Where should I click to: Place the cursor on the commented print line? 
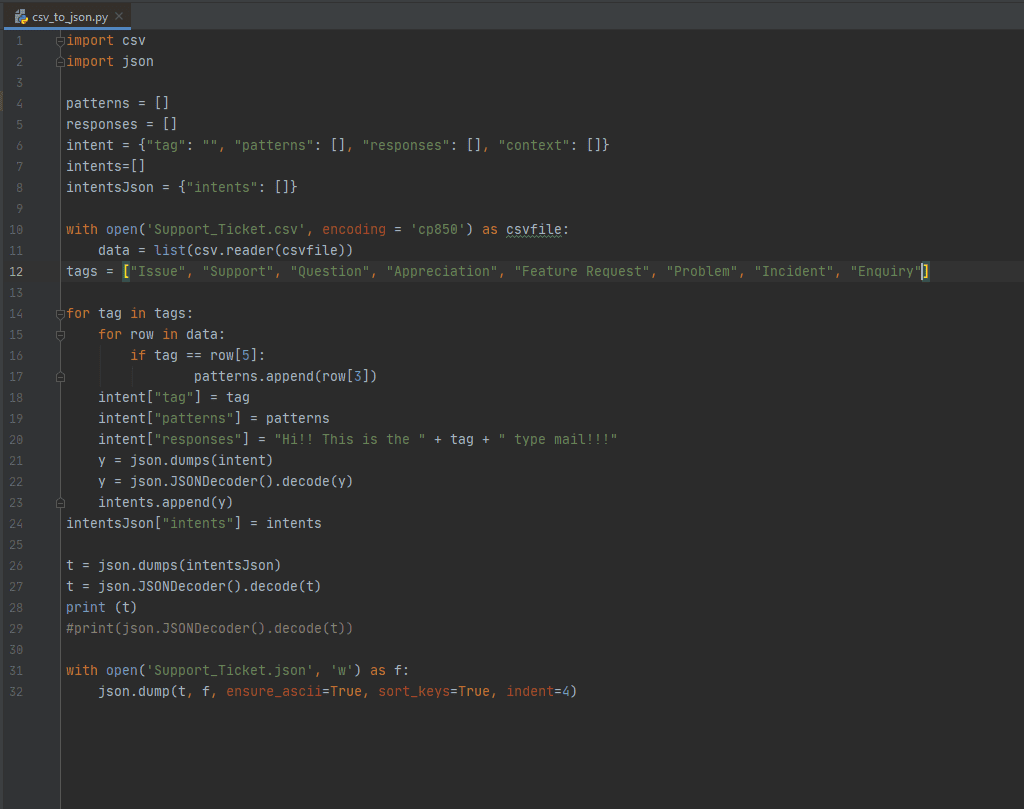[x=210, y=629]
